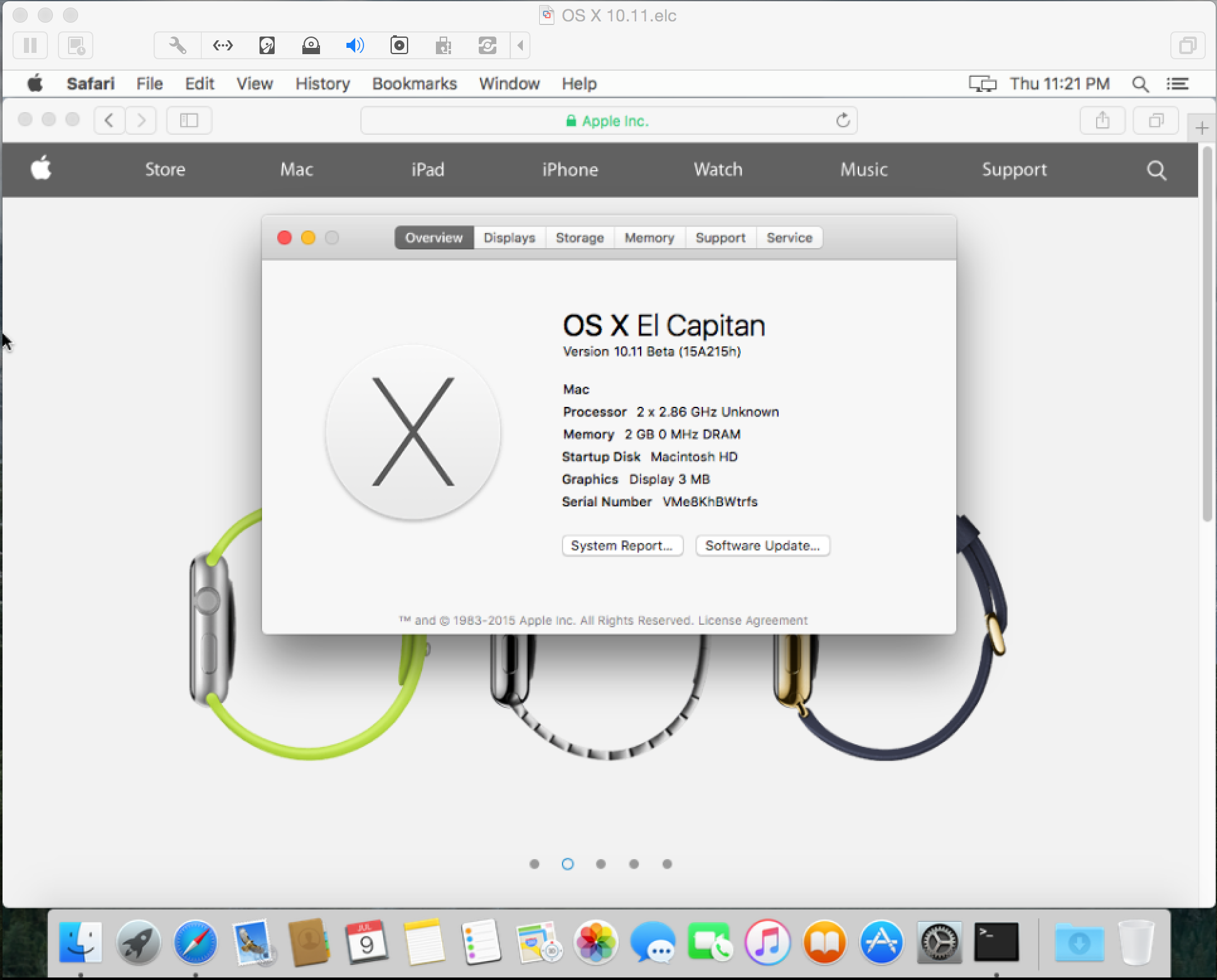Click the System Report button
The image size is (1217, 980).
tap(622, 545)
